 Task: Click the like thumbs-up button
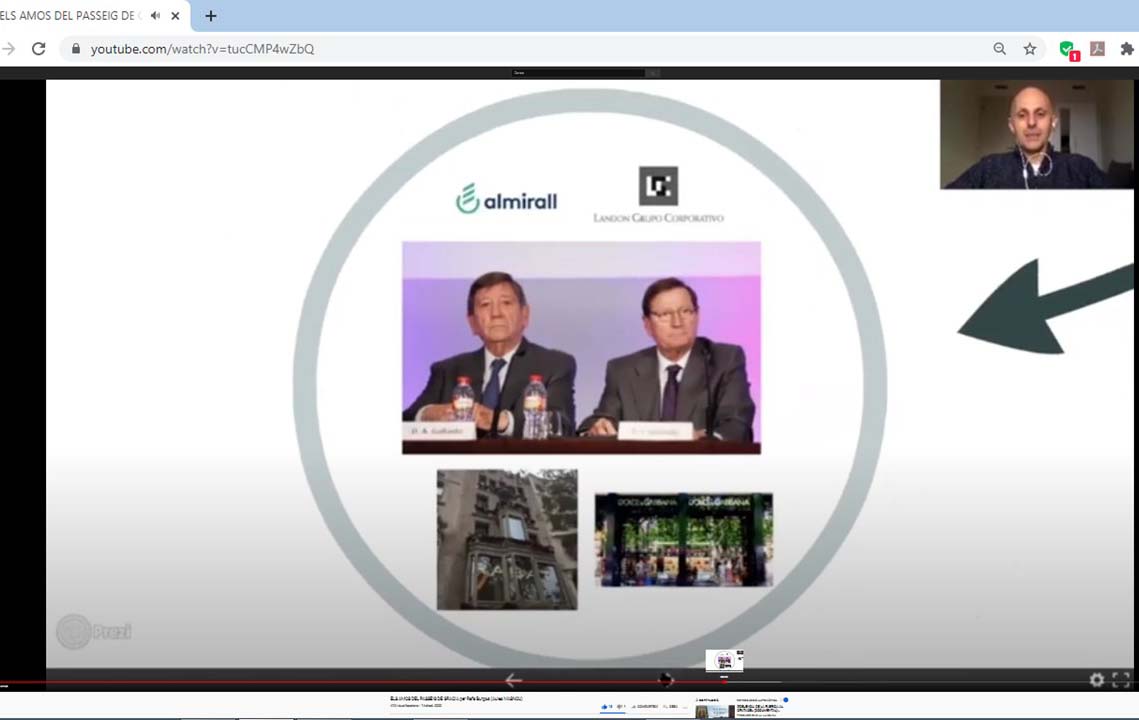coord(605,707)
